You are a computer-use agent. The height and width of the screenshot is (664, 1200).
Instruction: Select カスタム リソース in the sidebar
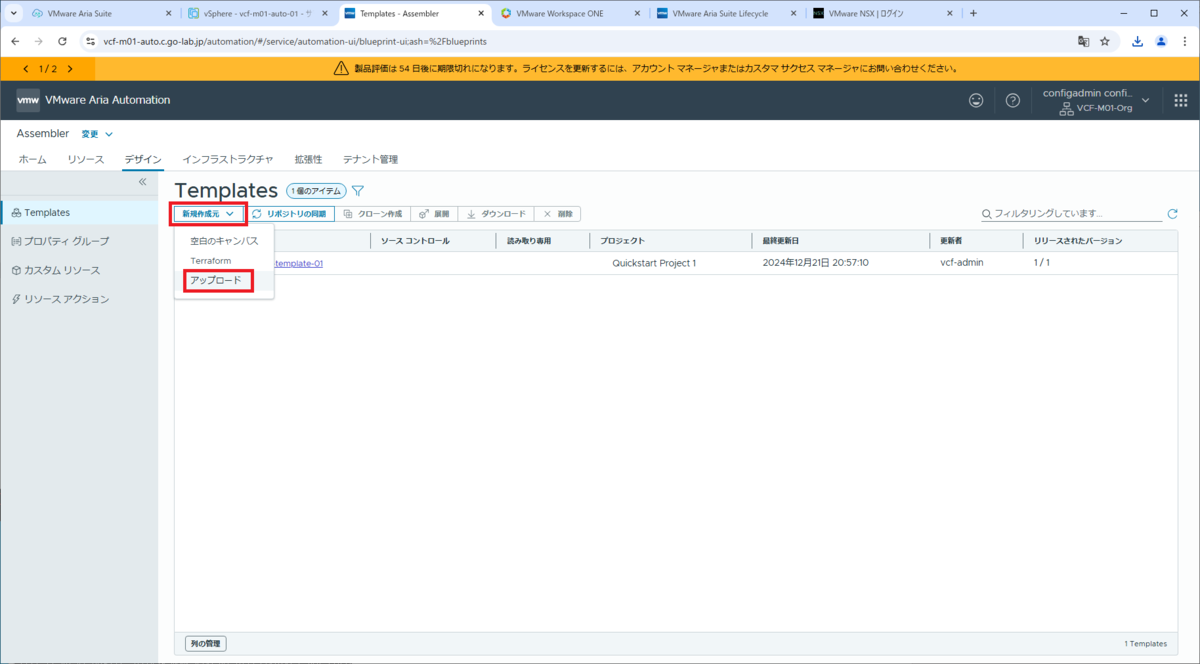pyautogui.click(x=80, y=270)
